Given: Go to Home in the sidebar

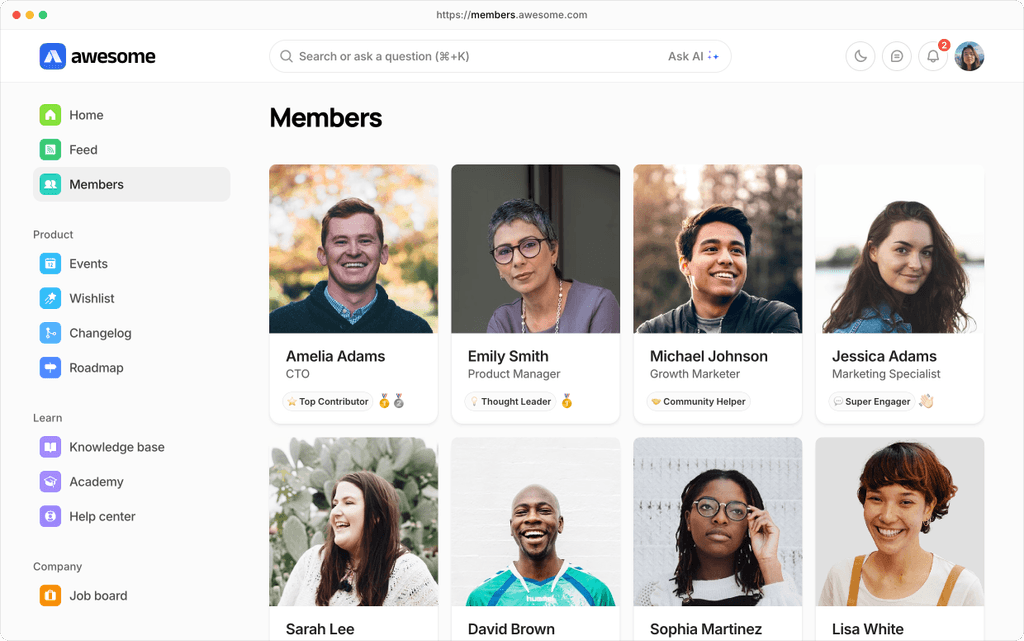Looking at the screenshot, I should pyautogui.click(x=86, y=115).
